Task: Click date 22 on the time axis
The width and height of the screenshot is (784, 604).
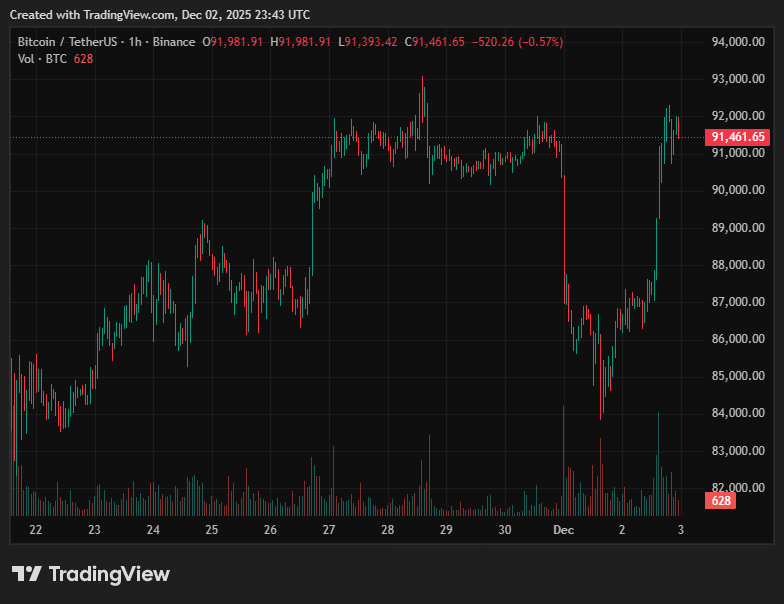Action: click(x=36, y=530)
